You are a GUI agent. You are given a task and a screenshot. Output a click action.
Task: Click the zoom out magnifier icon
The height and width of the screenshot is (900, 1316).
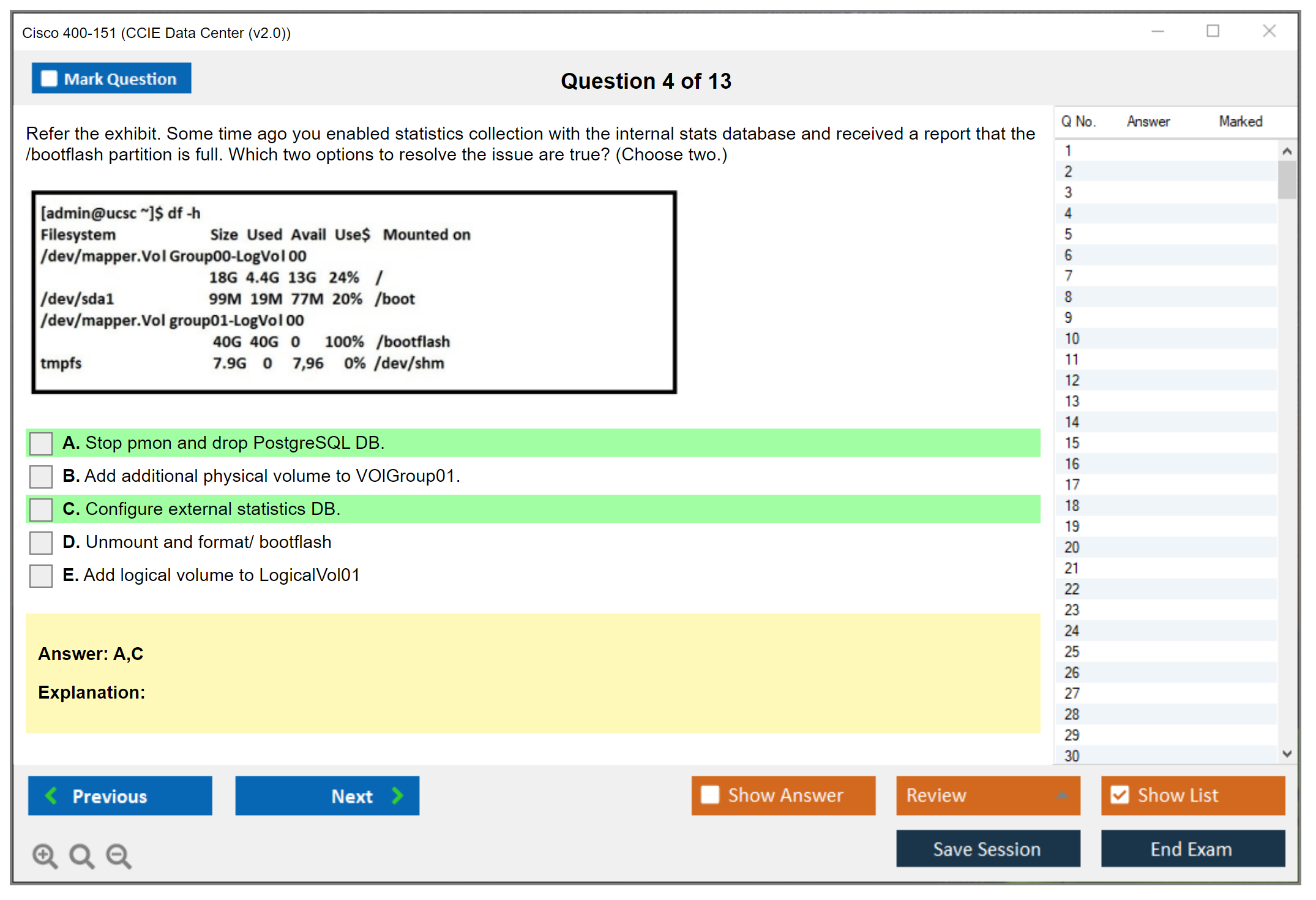coord(119,855)
